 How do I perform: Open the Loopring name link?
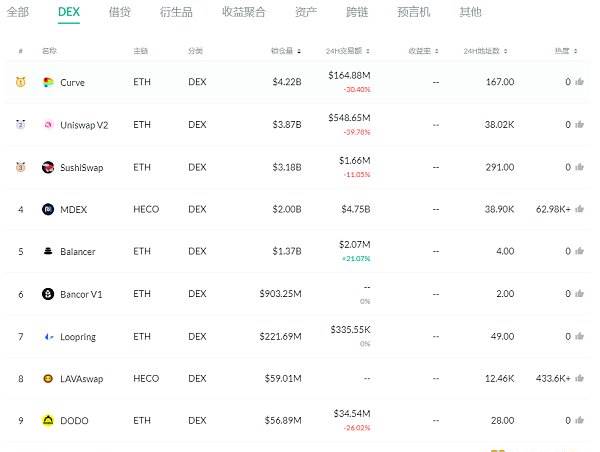pyautogui.click(x=78, y=337)
